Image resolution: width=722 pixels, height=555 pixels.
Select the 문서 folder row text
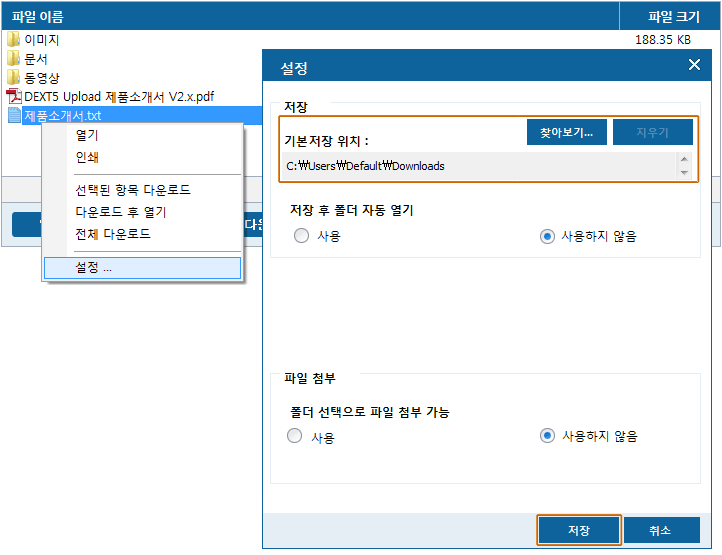click(x=36, y=59)
